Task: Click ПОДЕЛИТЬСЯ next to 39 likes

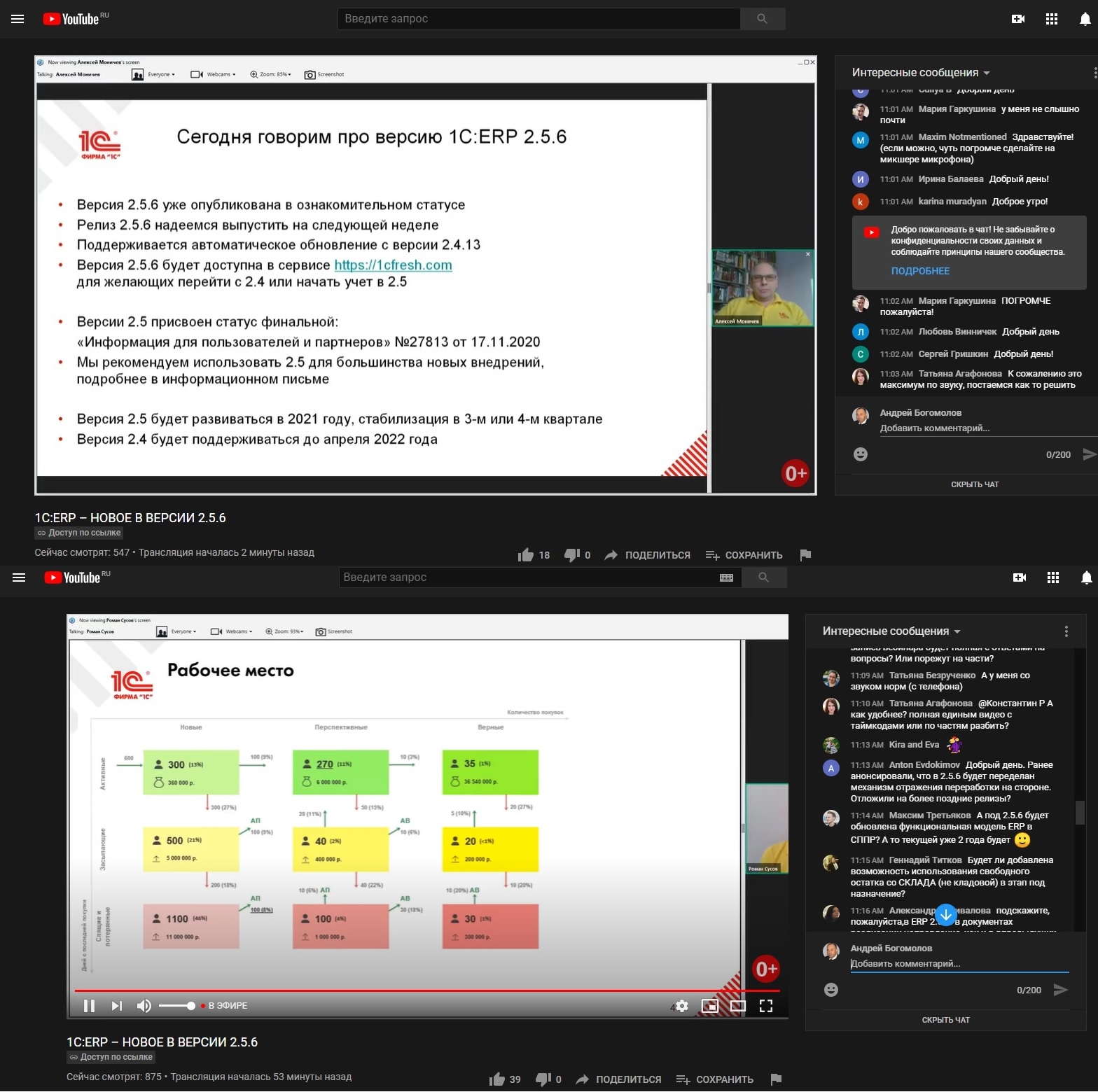Action: [618, 1079]
